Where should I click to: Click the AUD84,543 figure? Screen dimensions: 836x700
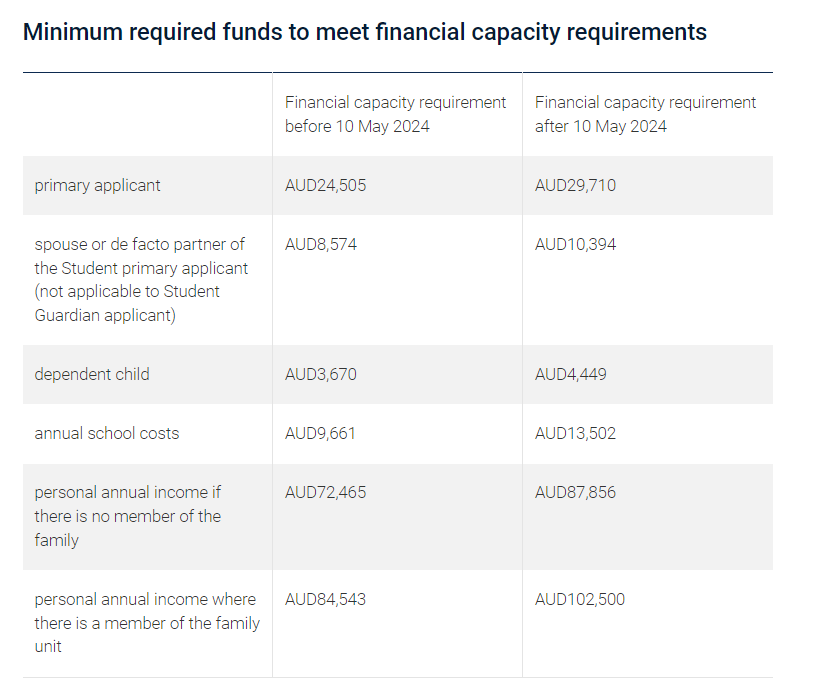click(x=325, y=599)
